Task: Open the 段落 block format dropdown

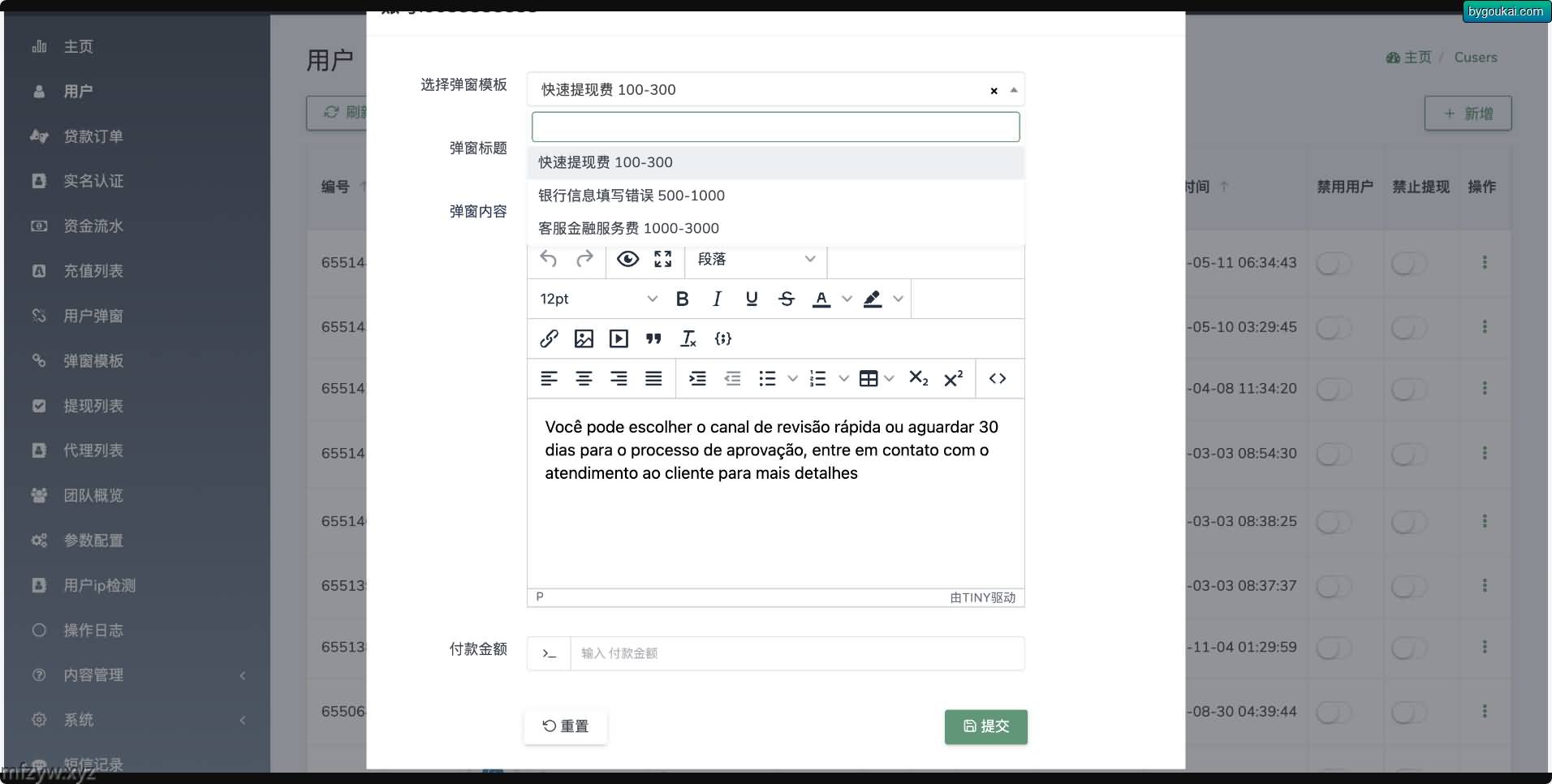Action: tap(756, 259)
